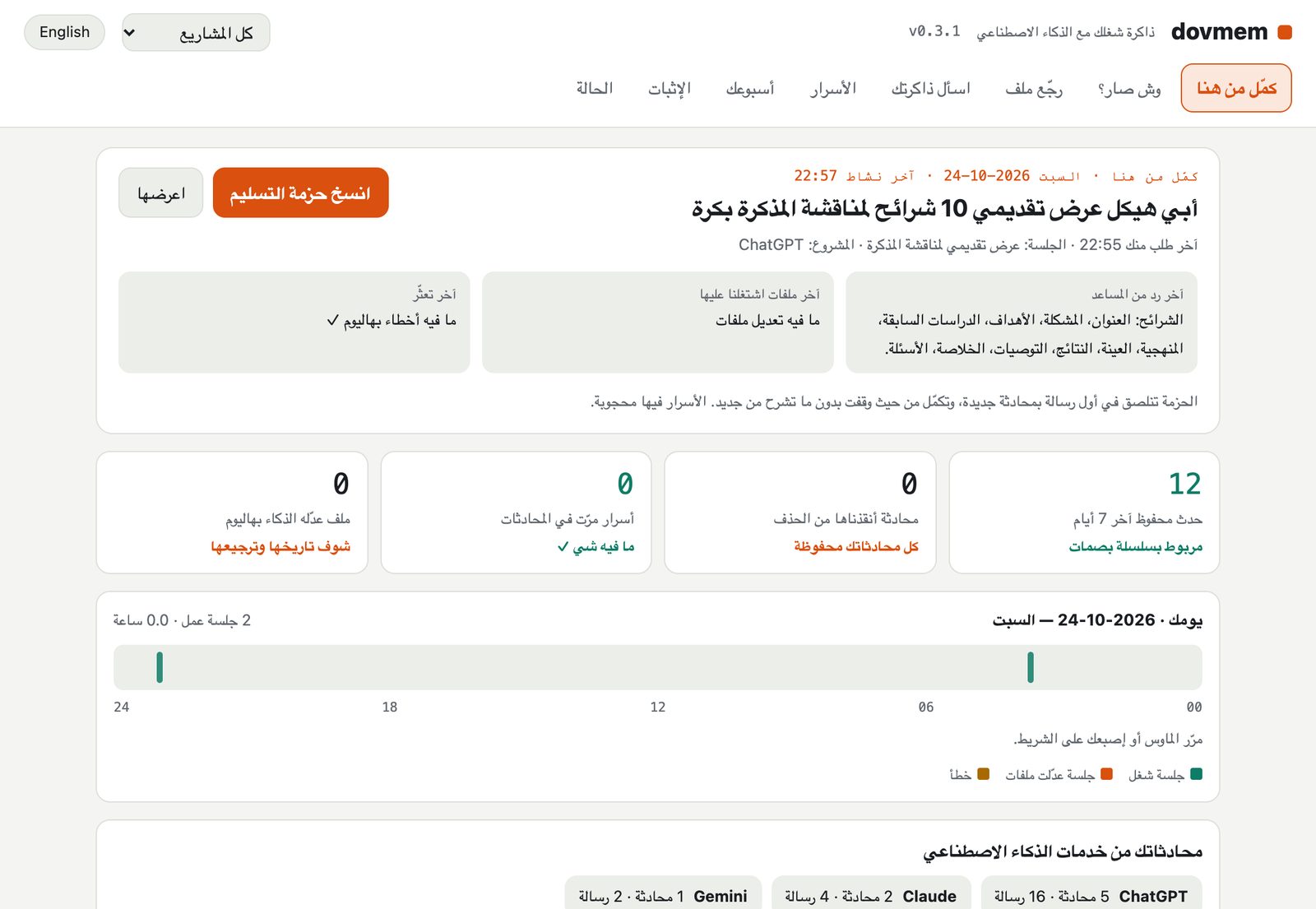Click the timeline session marker near 24
Viewport: 1316px width, 909px height.
pyautogui.click(x=160, y=667)
